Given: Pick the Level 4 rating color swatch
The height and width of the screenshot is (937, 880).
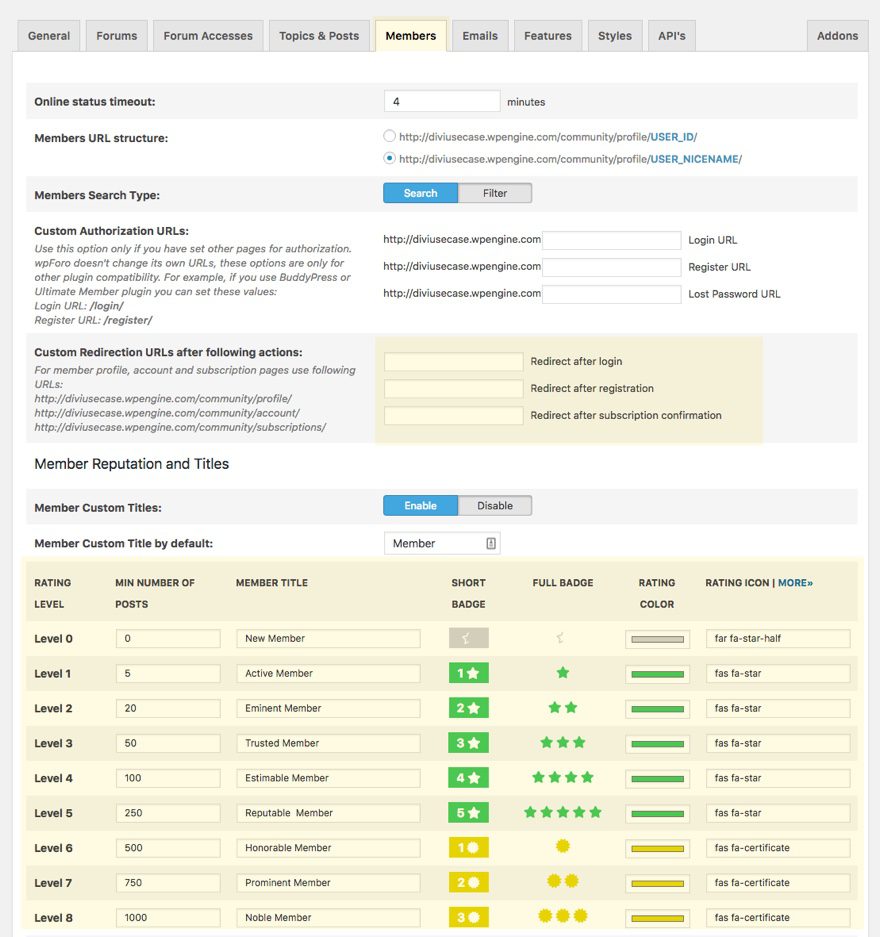Looking at the screenshot, I should pos(657,778).
